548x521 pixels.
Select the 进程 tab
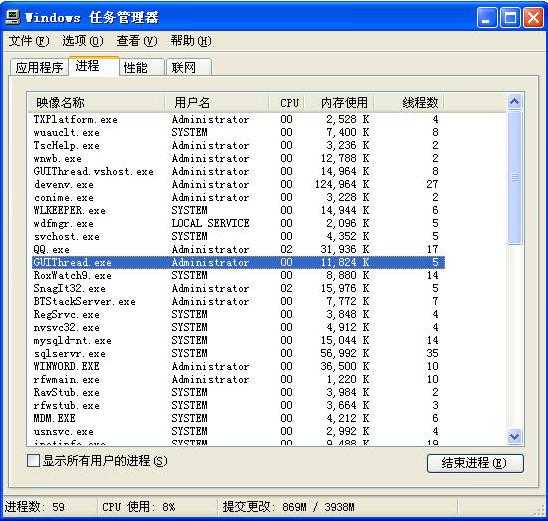click(94, 66)
